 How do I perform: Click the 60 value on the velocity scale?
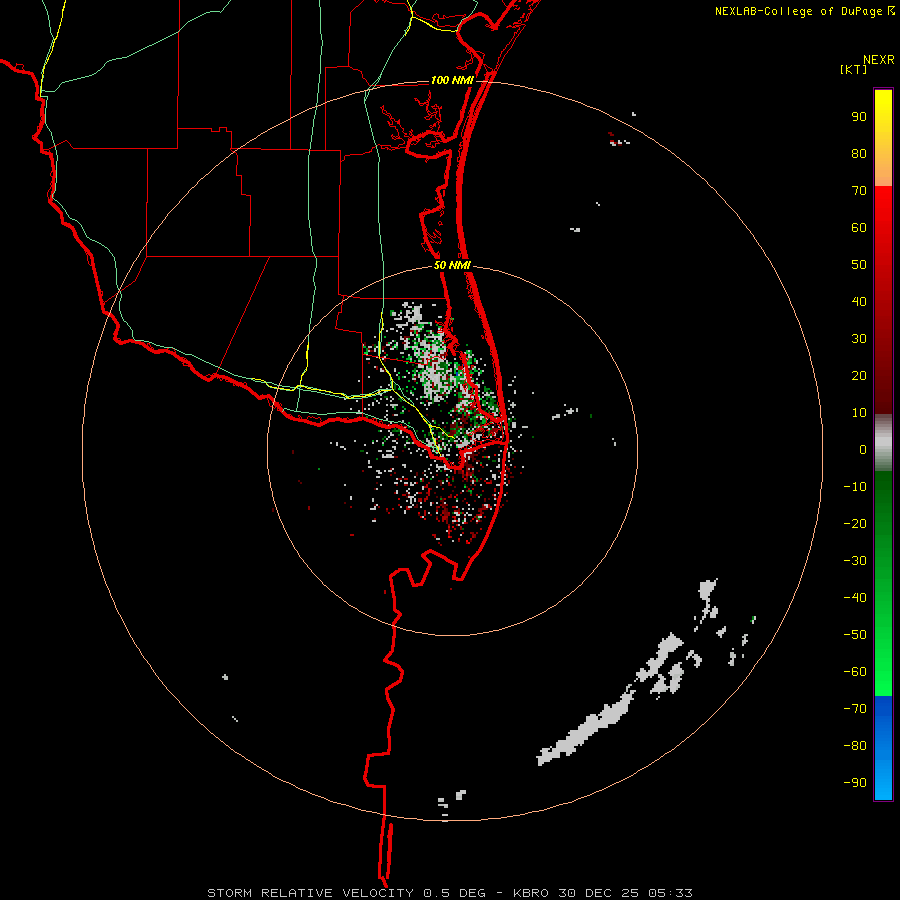[x=859, y=228]
